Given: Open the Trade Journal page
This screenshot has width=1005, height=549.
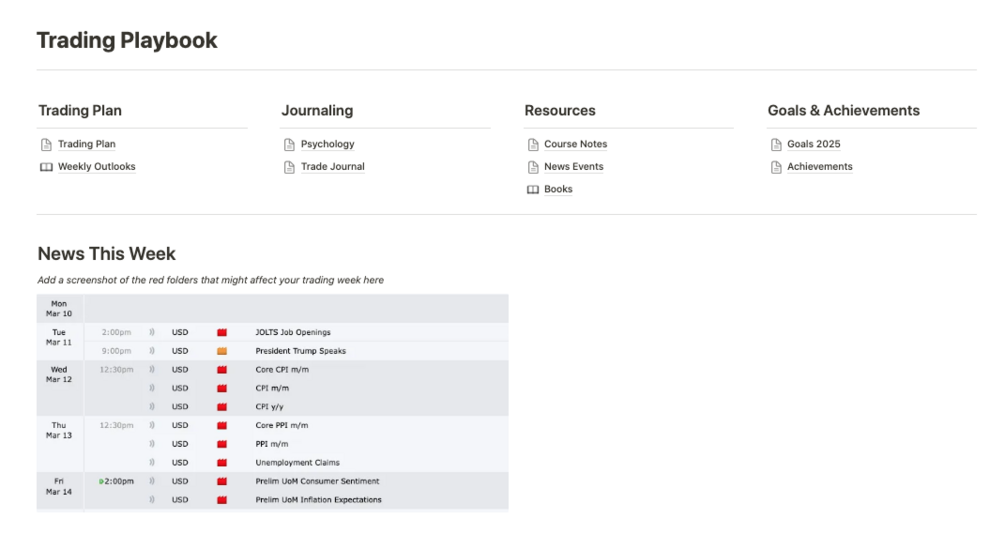Looking at the screenshot, I should [333, 167].
